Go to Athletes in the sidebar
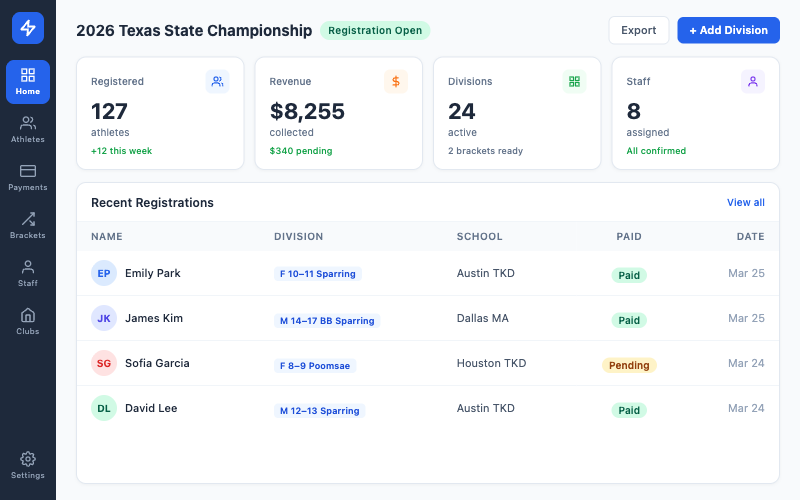Image resolution: width=800 pixels, height=500 pixels. [x=28, y=130]
